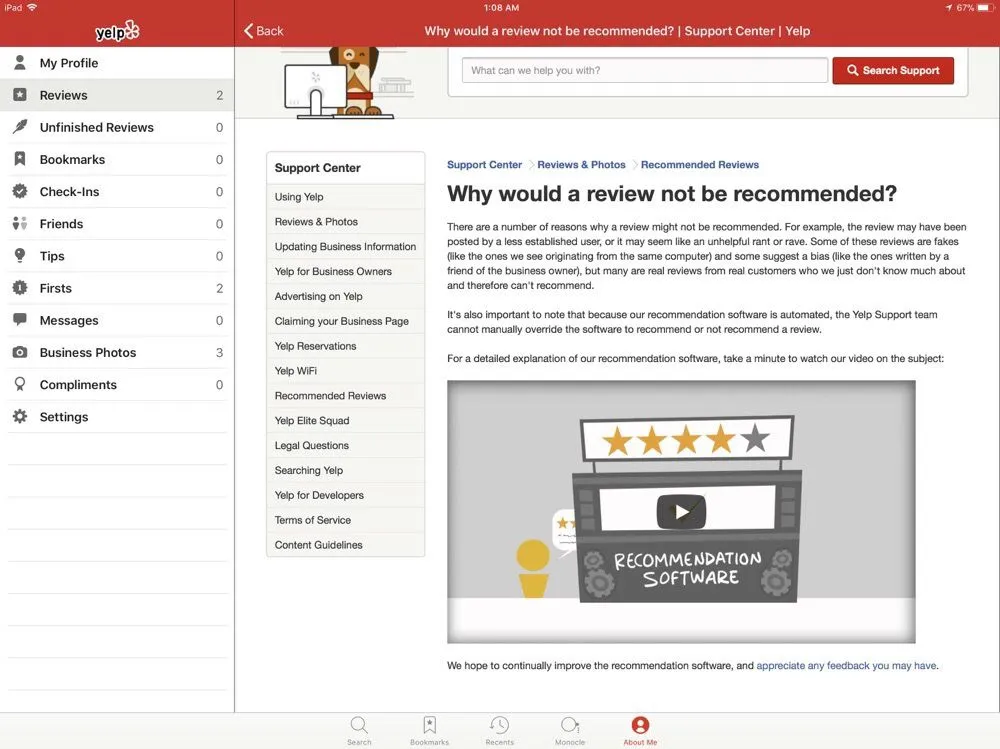Open Claiming your Business Page topic
Screen dimensions: 1000x749
coord(346,321)
